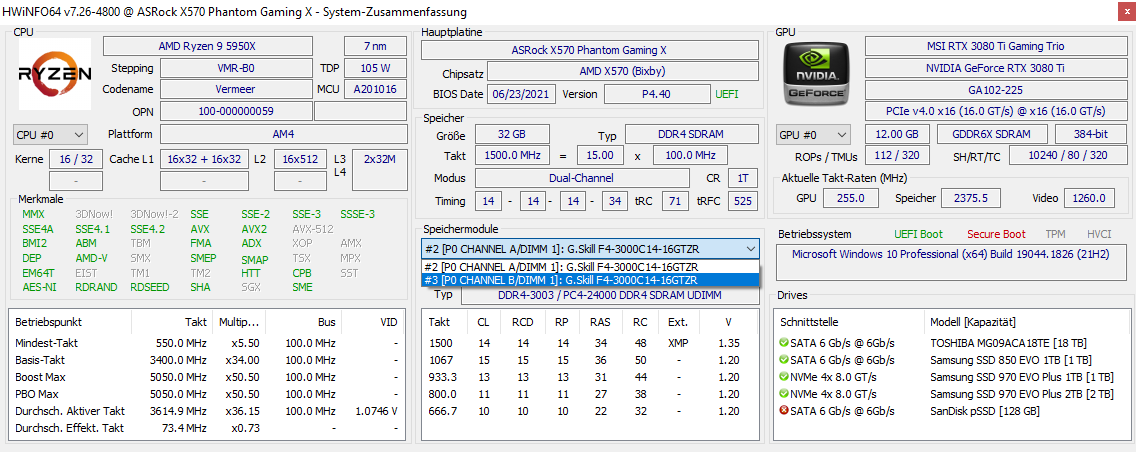Viewport: 1136px width, 452px height.
Task: Click the tRFC 525 value field
Action: click(743, 201)
